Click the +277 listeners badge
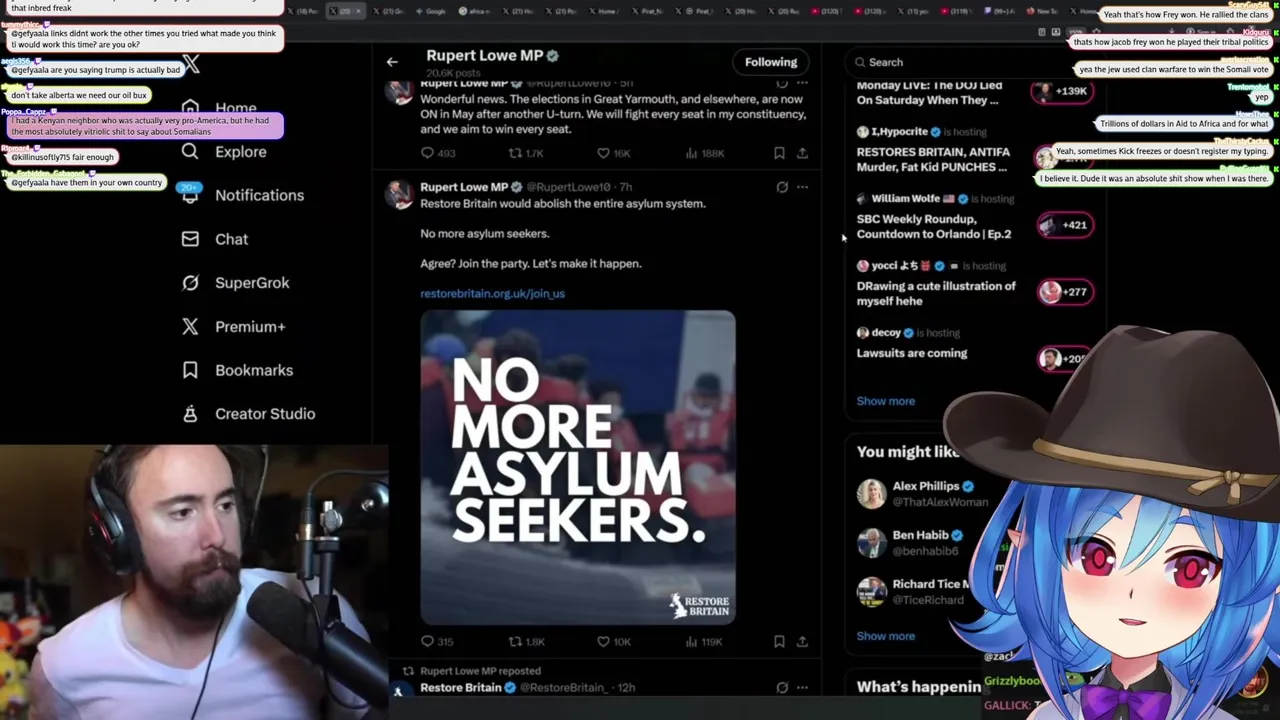Screen dimensions: 1280x720 point(1064,292)
